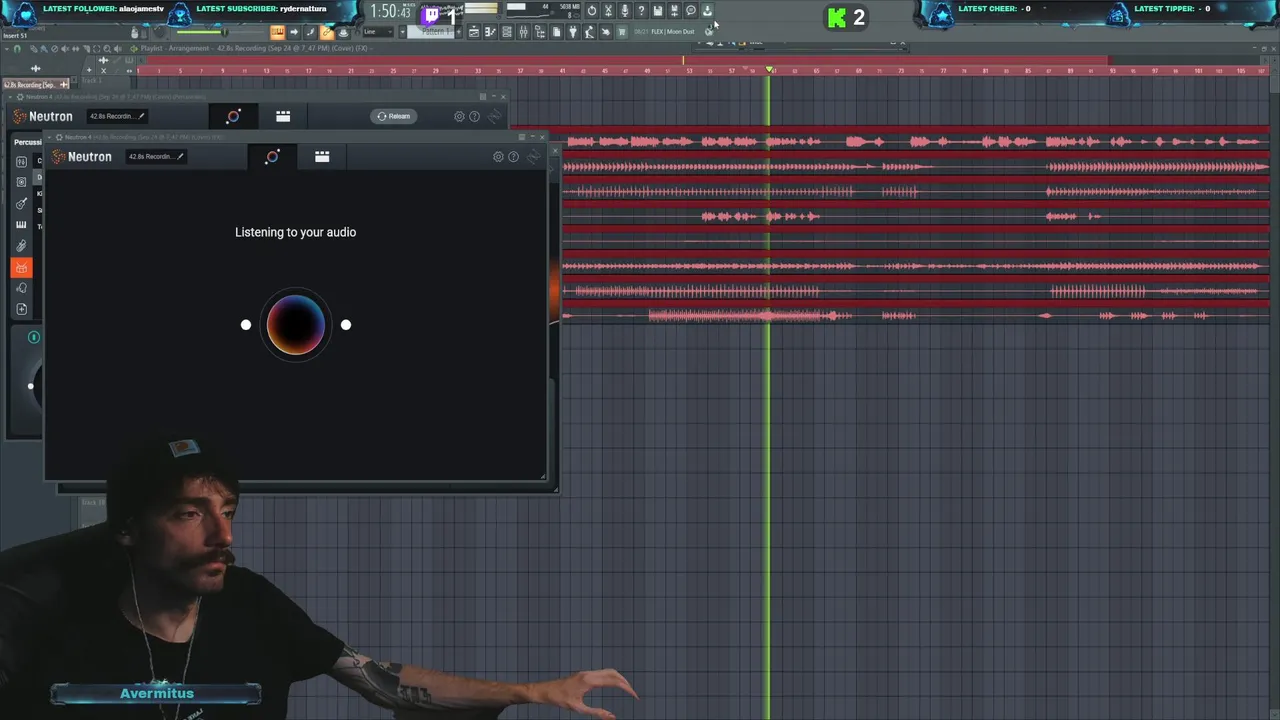Screen dimensions: 1280x720
Task: Click the playhead marker on the timeline ruler
Action: click(770, 70)
